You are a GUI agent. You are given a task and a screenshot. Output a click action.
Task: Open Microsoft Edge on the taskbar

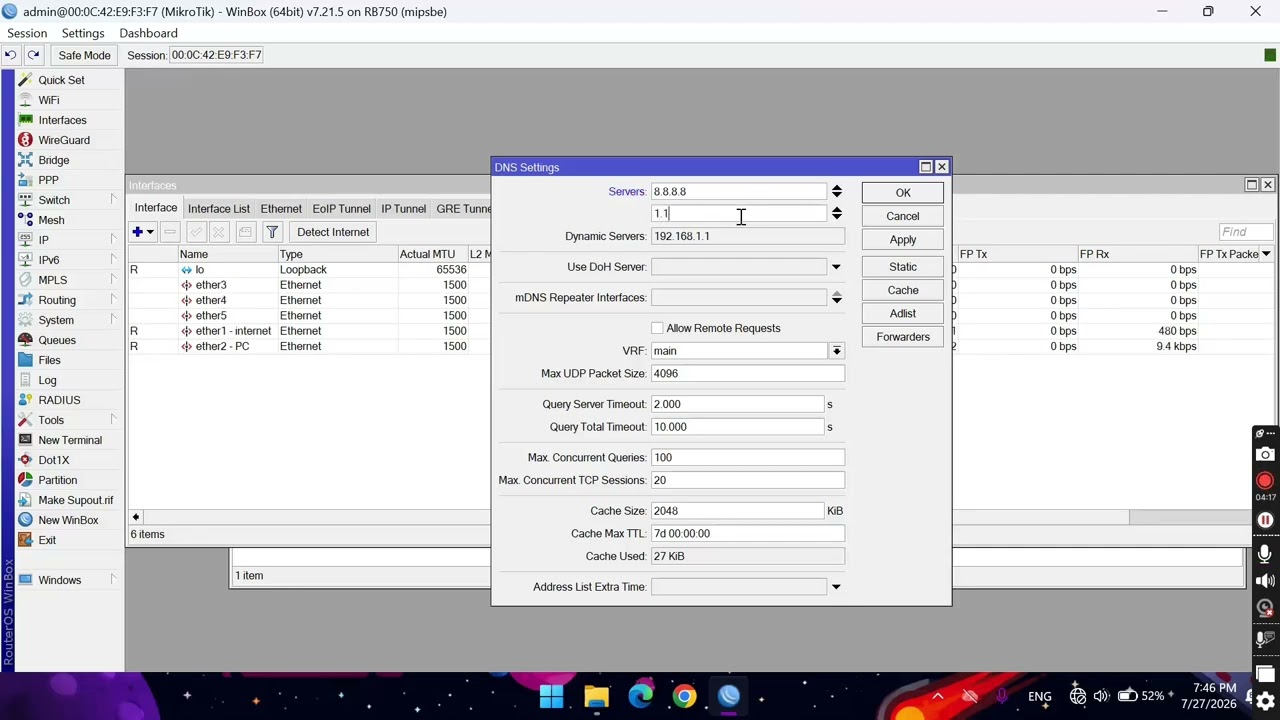[640, 696]
